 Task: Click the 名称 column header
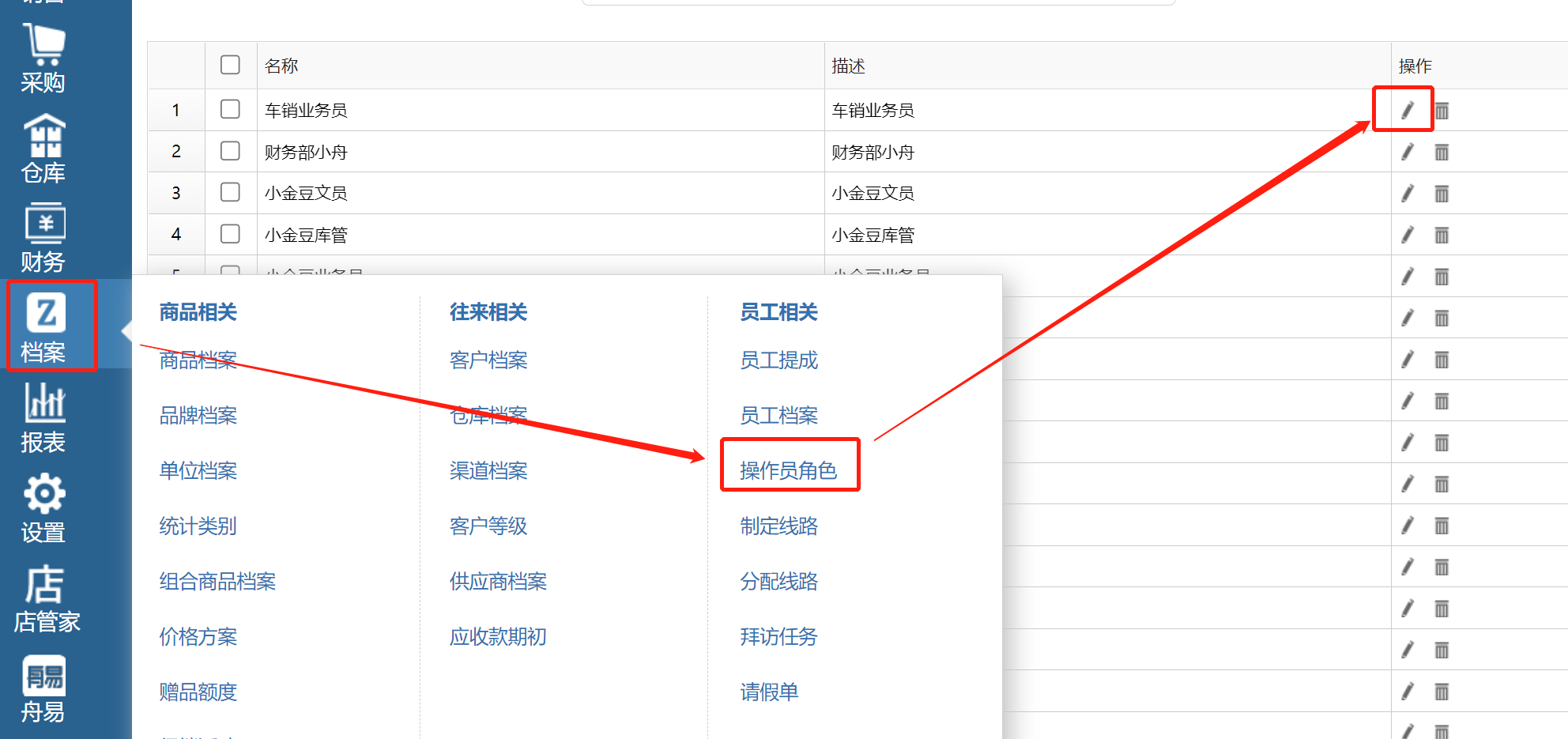(x=281, y=66)
